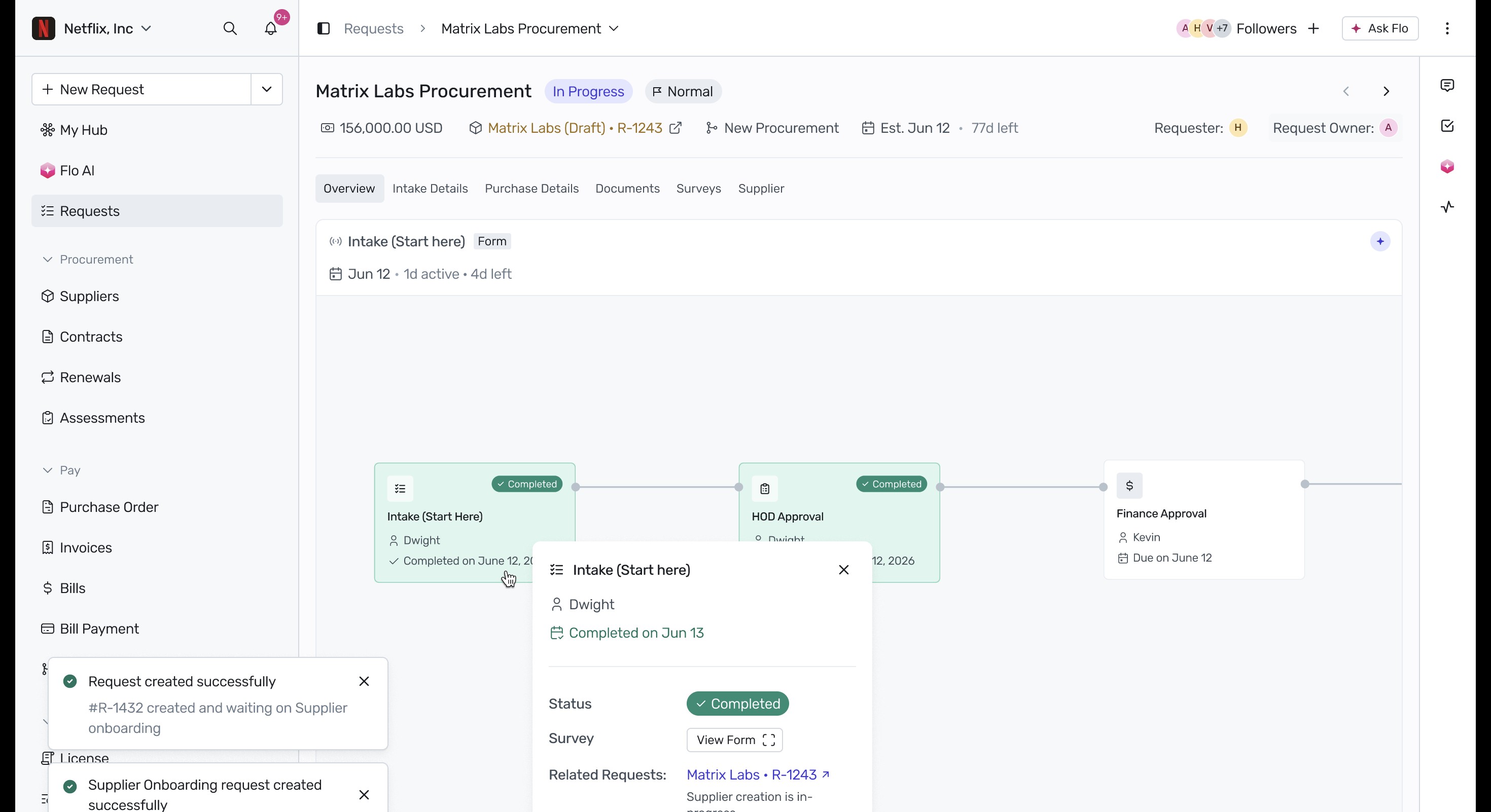The width and height of the screenshot is (1491, 812).
Task: Click the Form tag beside Intake
Action: point(492,241)
